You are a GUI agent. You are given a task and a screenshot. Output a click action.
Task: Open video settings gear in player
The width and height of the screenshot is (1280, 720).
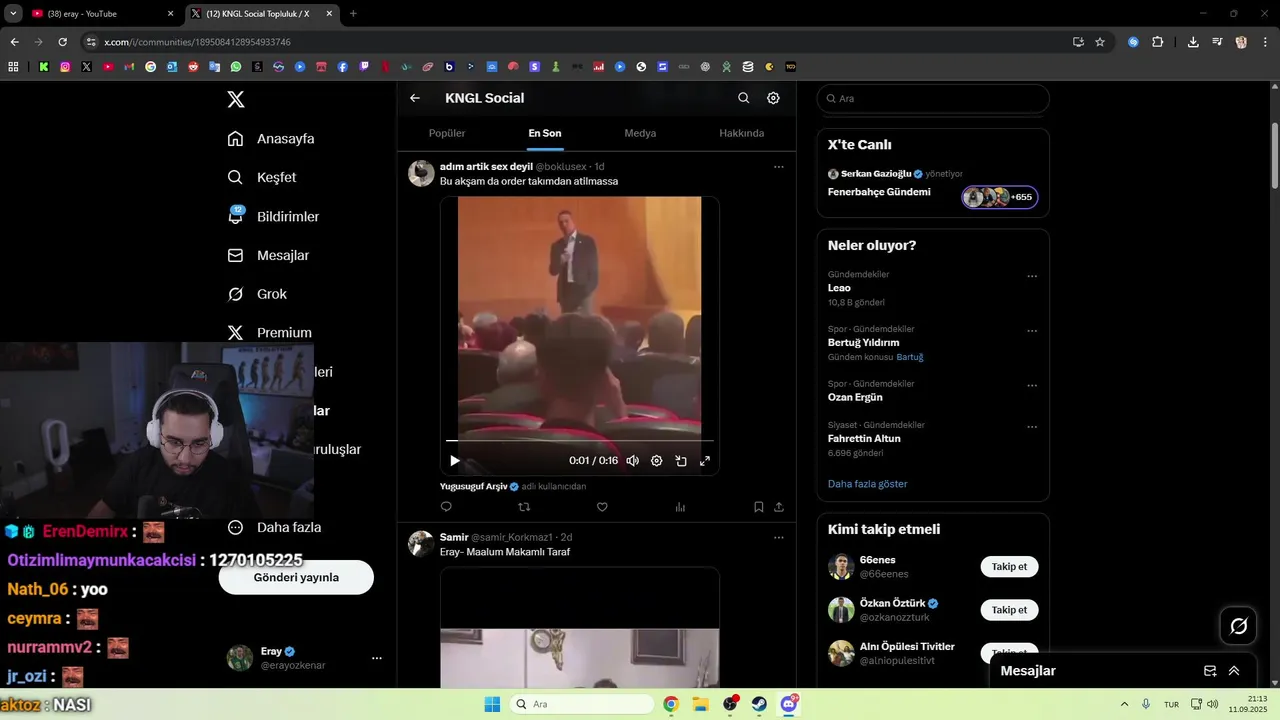657,461
